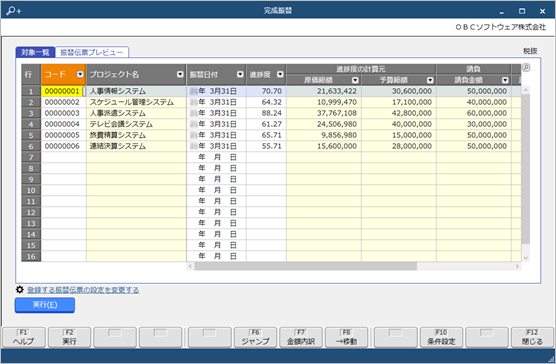This screenshot has height=364, width=556.
Task: Click the vertical scrollbar down arrow
Action: click(526, 258)
